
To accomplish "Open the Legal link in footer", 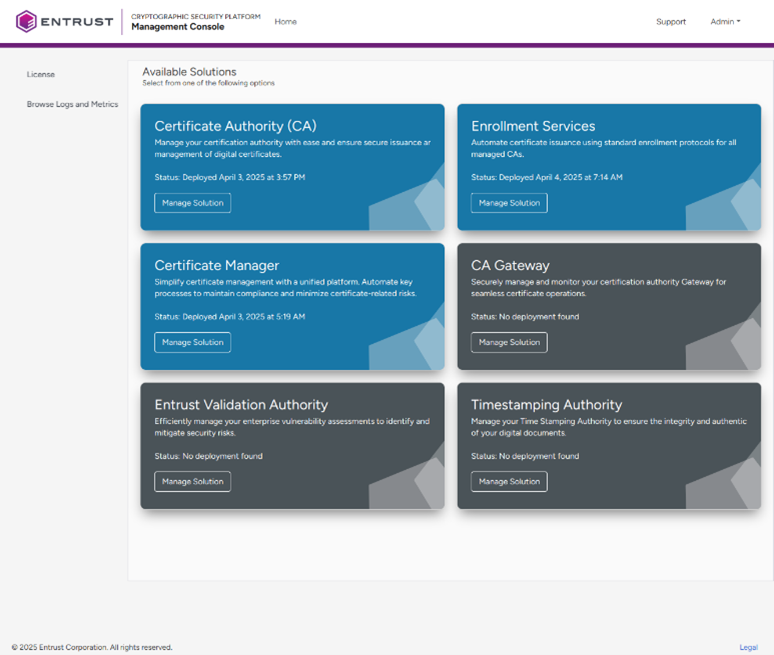I will point(748,647).
